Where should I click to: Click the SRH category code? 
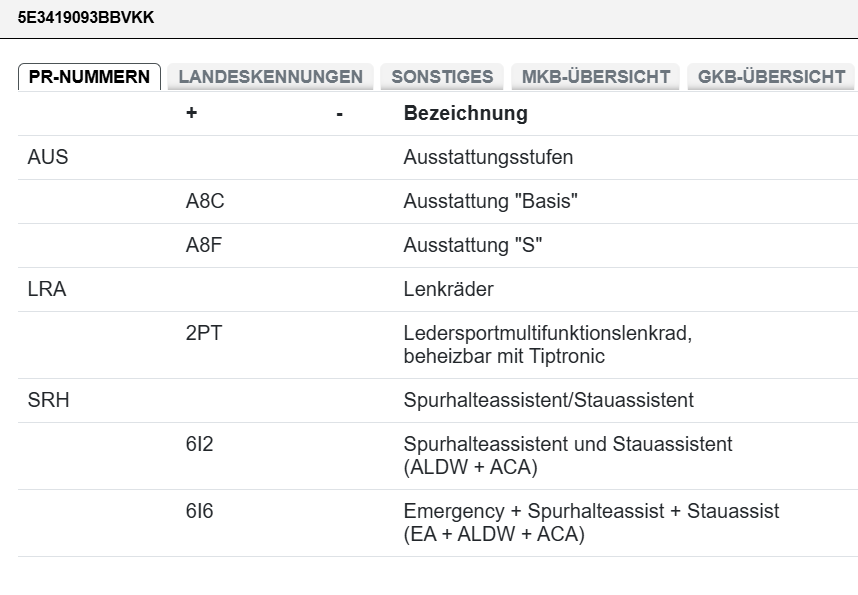tap(48, 400)
